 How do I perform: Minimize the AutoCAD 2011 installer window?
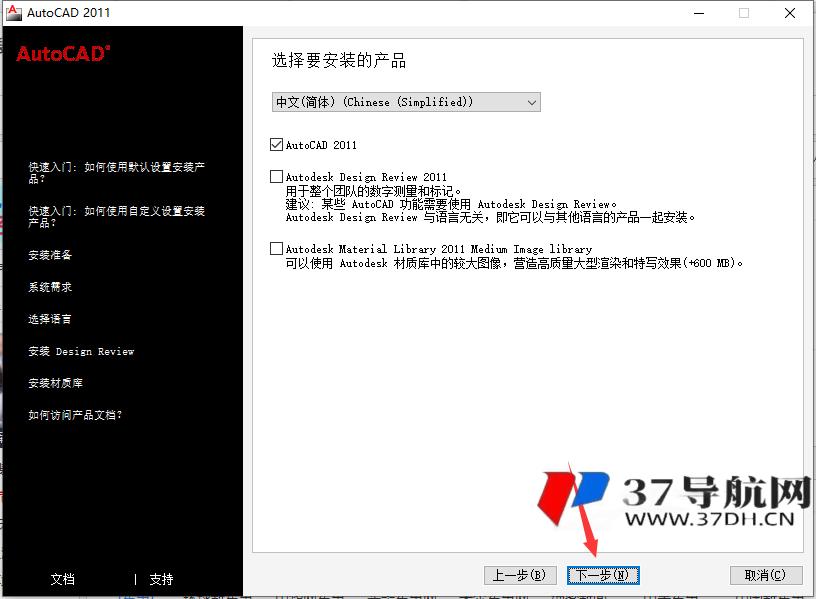(698, 13)
